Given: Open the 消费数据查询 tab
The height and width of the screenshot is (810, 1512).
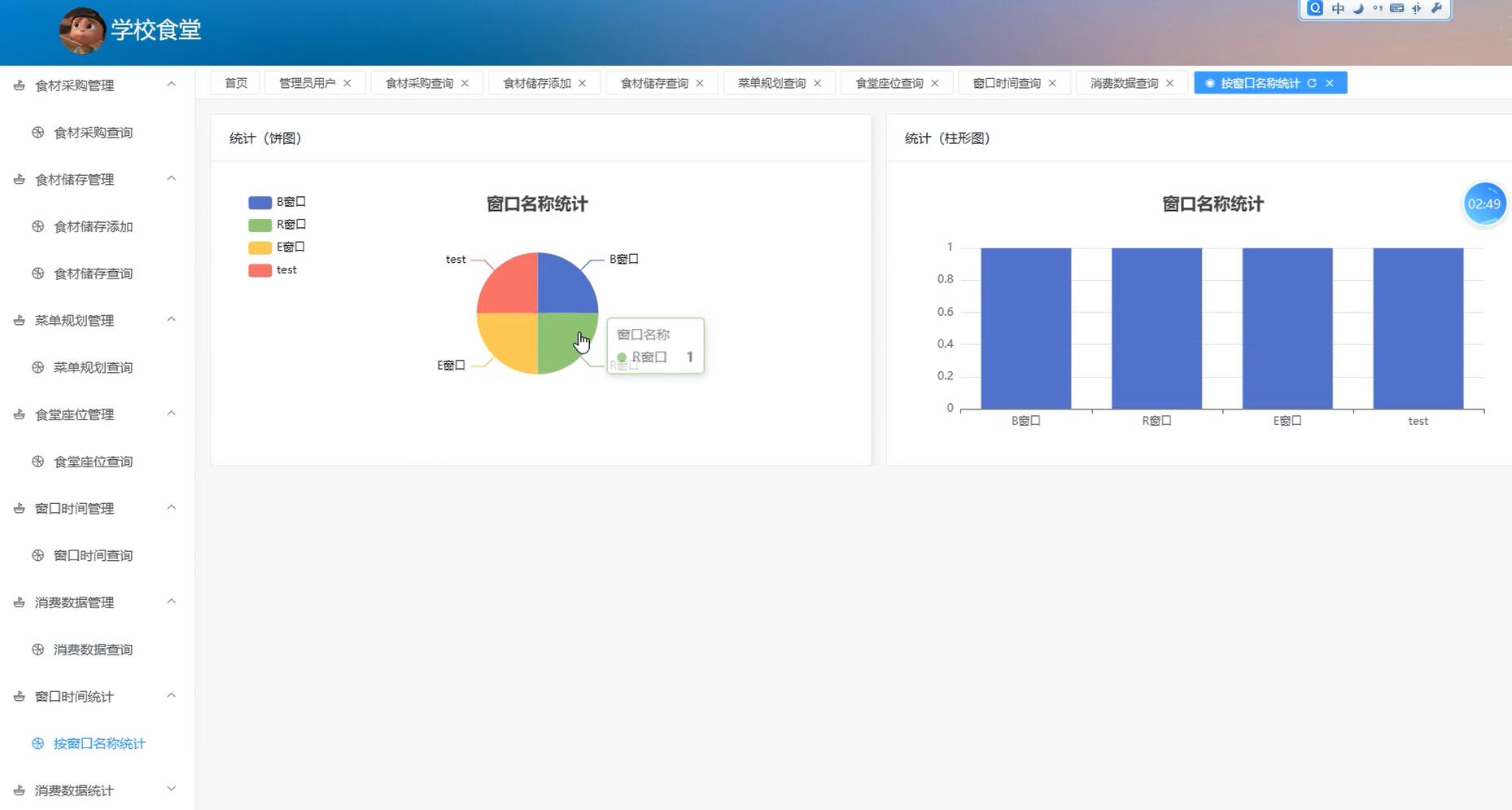Looking at the screenshot, I should pyautogui.click(x=1125, y=82).
